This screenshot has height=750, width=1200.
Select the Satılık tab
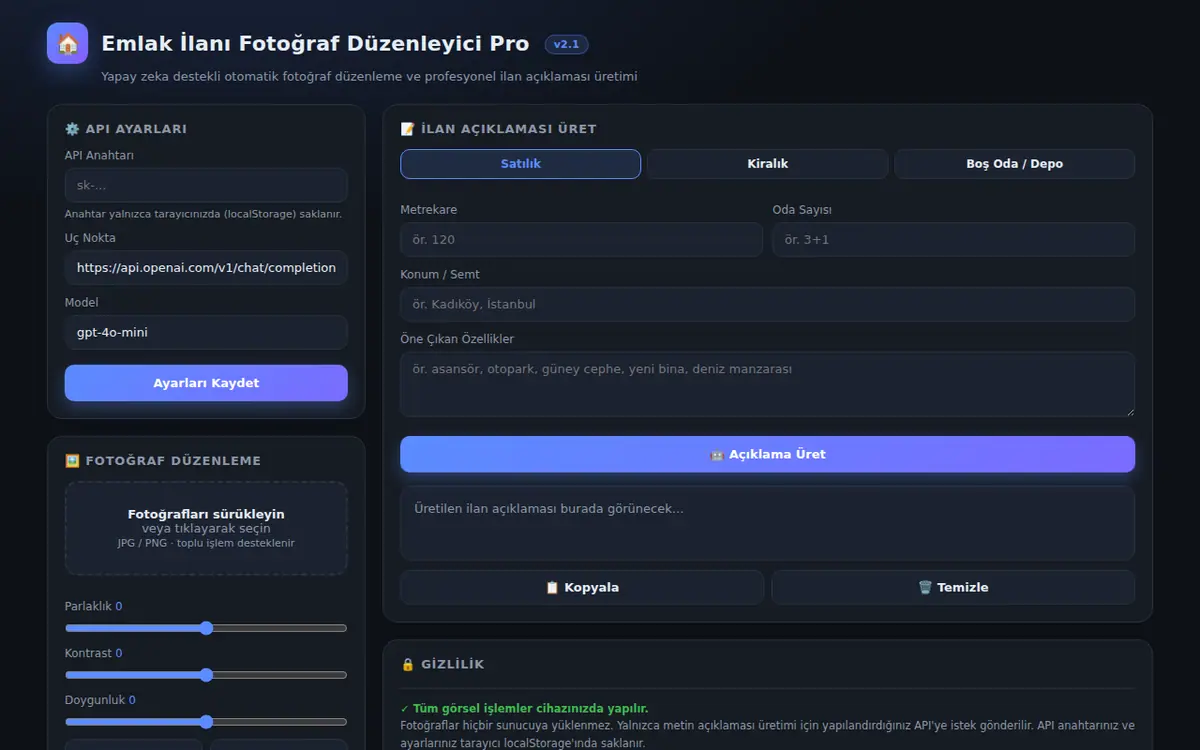pos(520,164)
